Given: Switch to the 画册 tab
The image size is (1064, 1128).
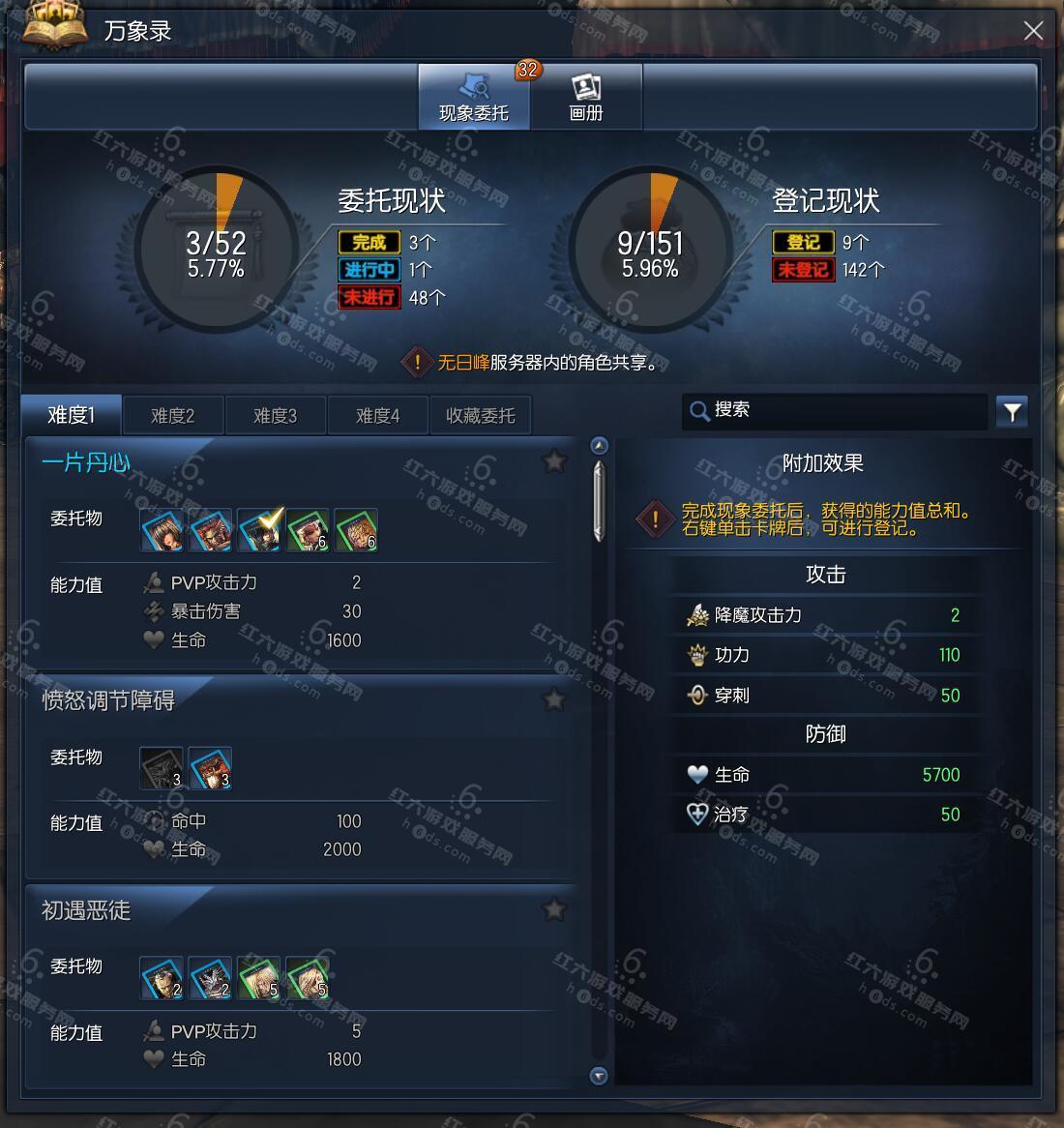Looking at the screenshot, I should (x=586, y=97).
